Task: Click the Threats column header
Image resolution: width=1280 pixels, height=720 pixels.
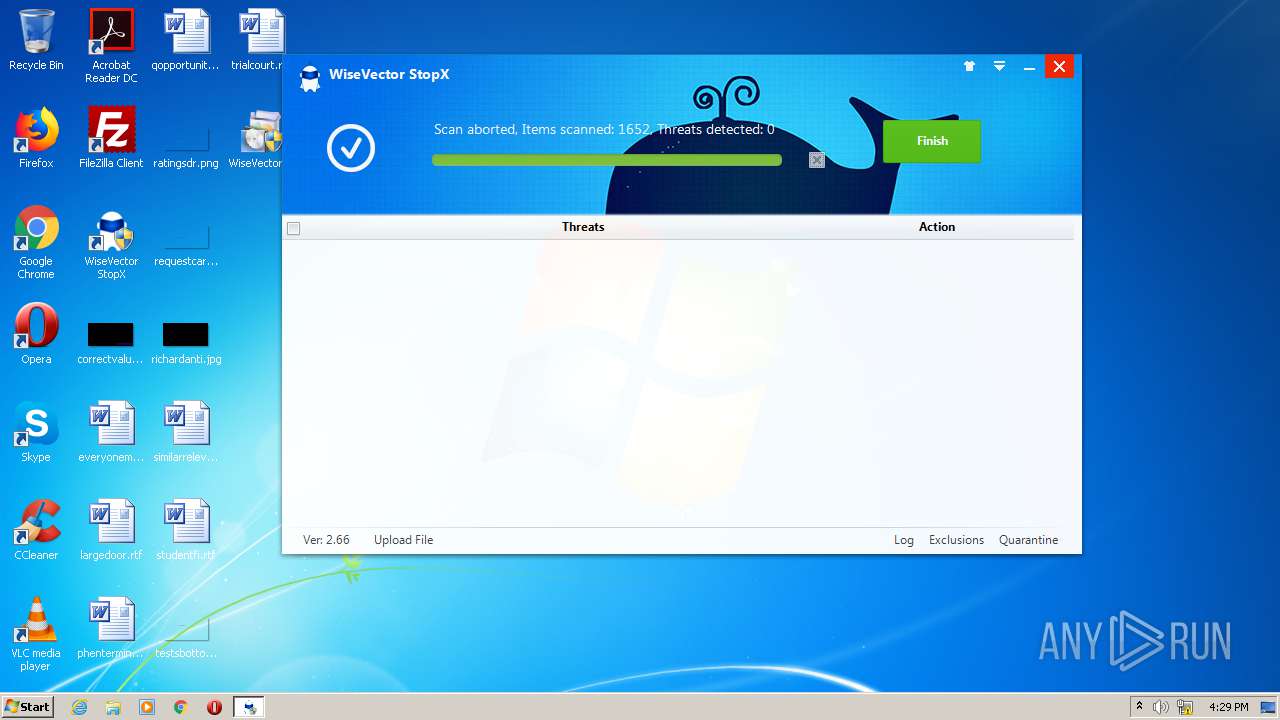Action: 583,227
